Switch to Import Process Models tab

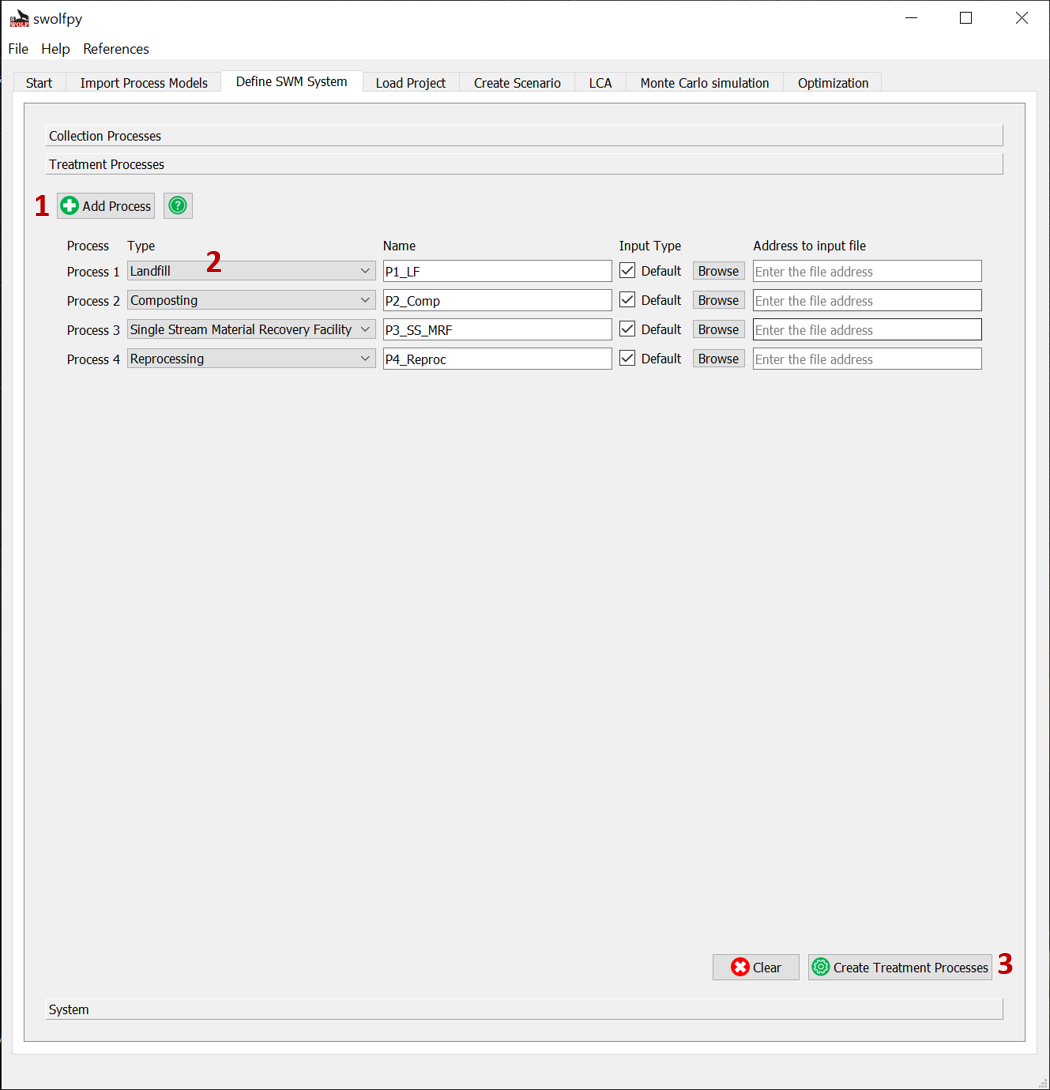tap(144, 83)
